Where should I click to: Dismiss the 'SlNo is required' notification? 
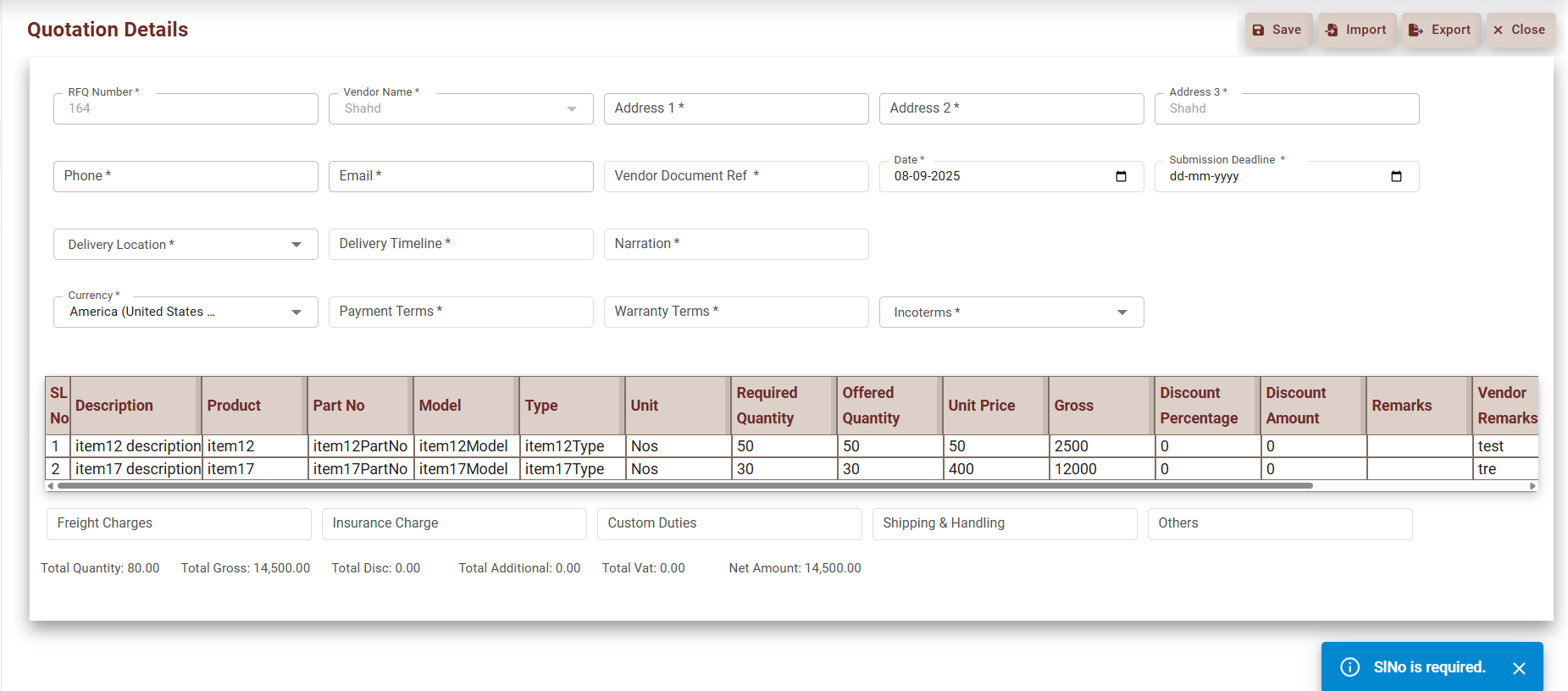1519,668
